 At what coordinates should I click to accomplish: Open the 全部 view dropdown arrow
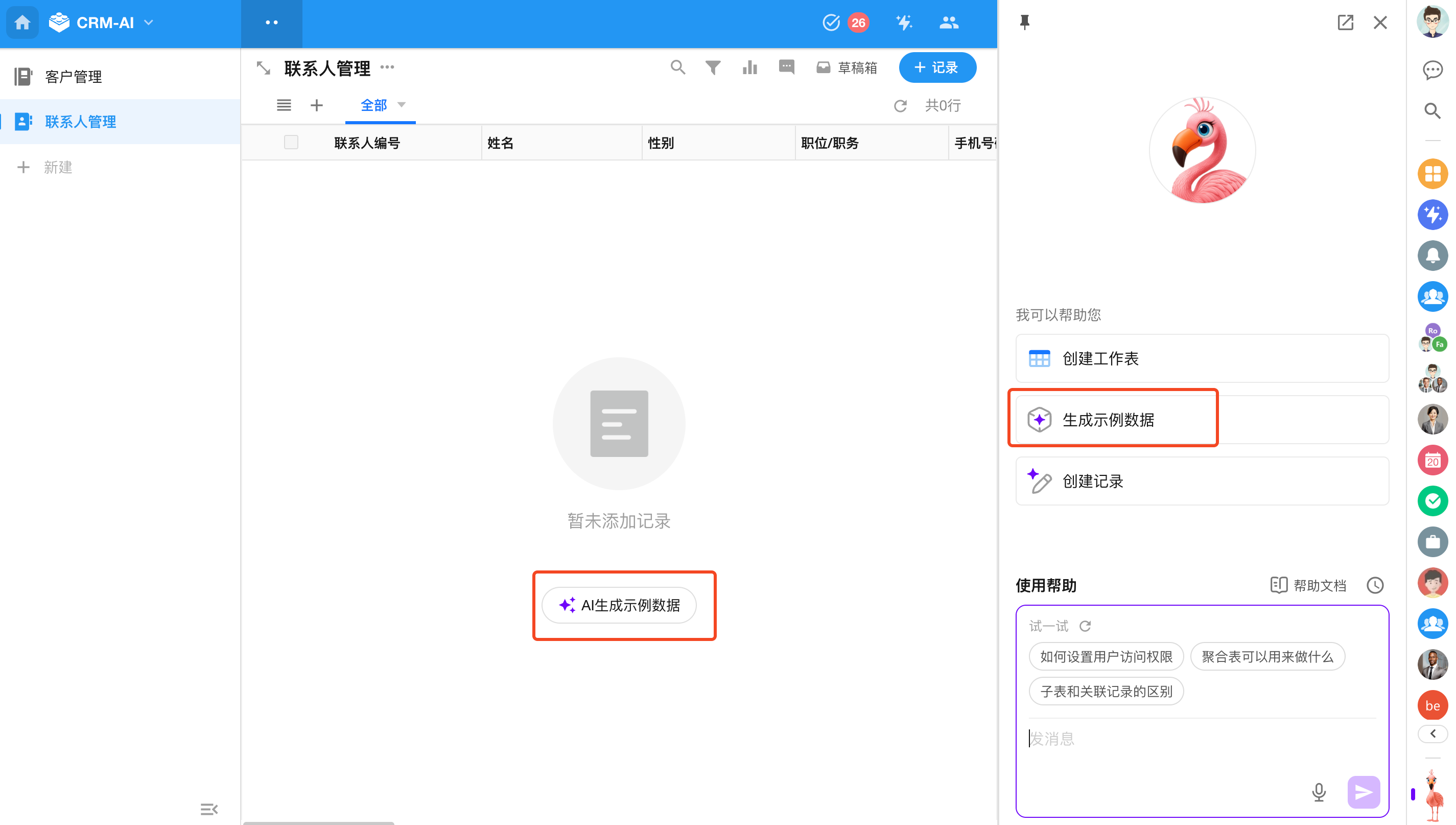click(402, 105)
